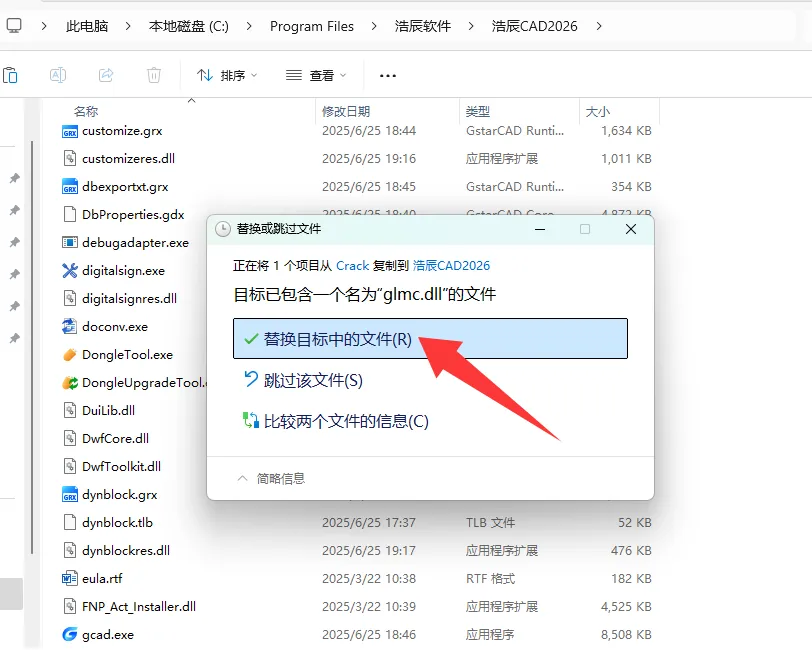Select the docconv.exe application icon

[x=69, y=327]
